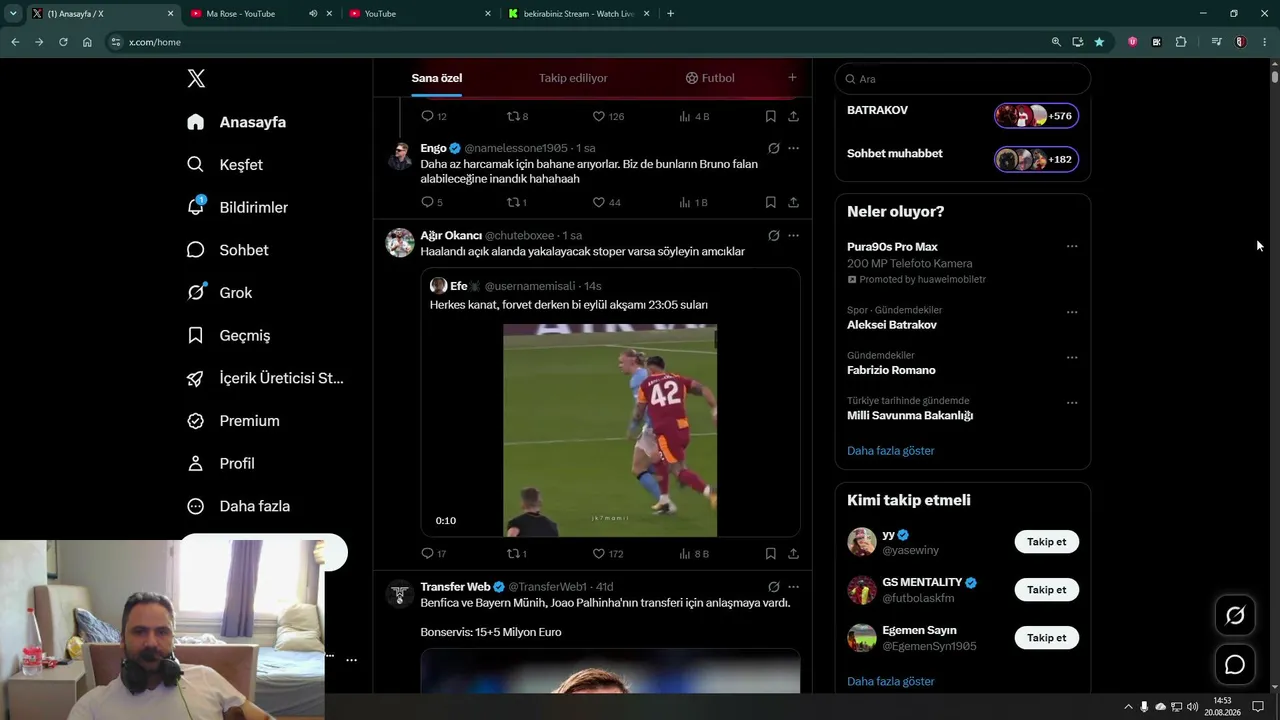Image resolution: width=1280 pixels, height=720 pixels.
Task: Switch to bekirabiniz Stream browser tab
Action: click(x=579, y=14)
